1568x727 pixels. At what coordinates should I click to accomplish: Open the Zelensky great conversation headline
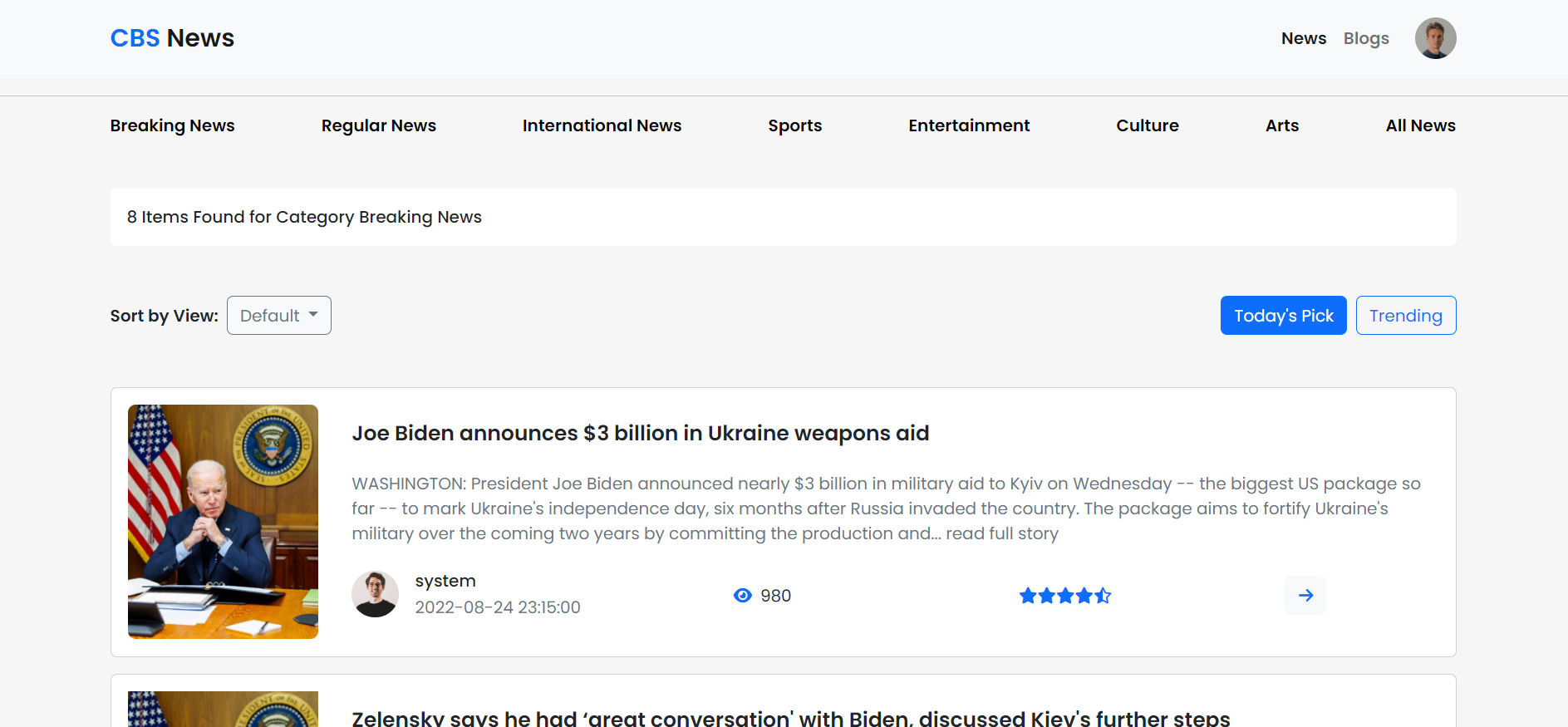pyautogui.click(x=790, y=719)
